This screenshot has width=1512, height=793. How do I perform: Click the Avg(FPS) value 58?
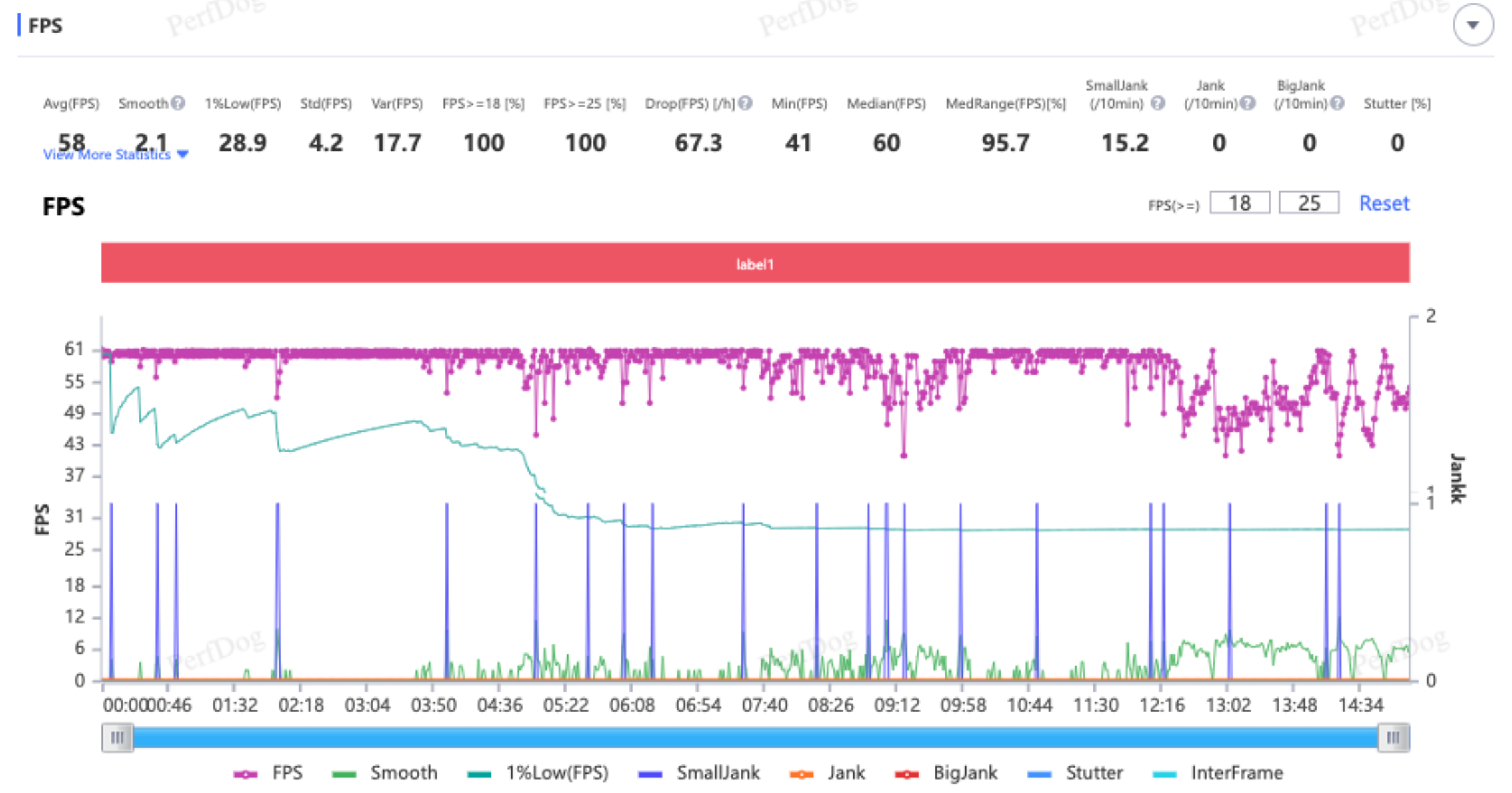point(71,142)
